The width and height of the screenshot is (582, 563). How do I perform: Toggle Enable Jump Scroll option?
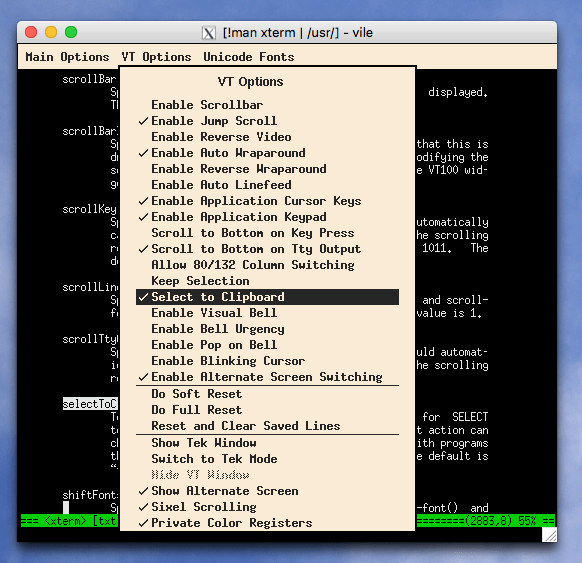[x=267, y=121]
